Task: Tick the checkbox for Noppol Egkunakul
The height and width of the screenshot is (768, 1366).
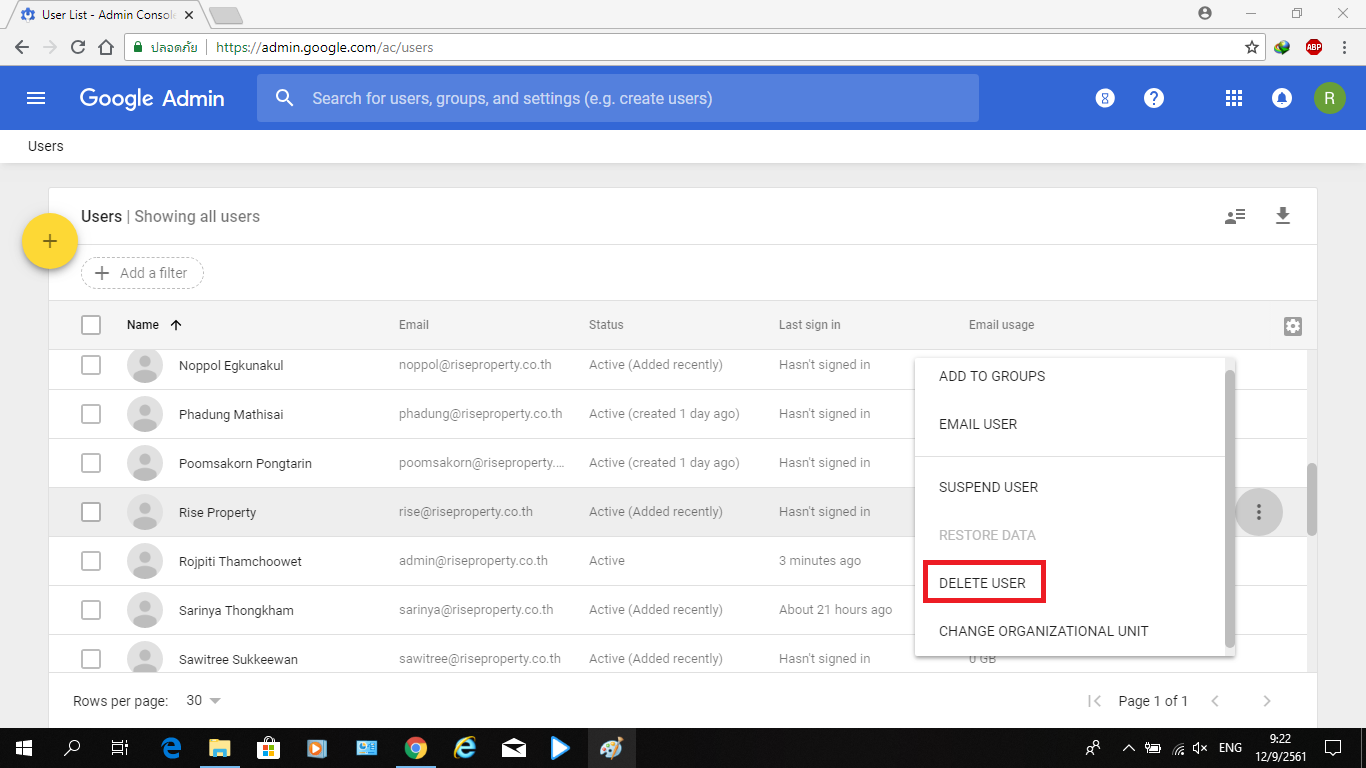Action: 91,365
